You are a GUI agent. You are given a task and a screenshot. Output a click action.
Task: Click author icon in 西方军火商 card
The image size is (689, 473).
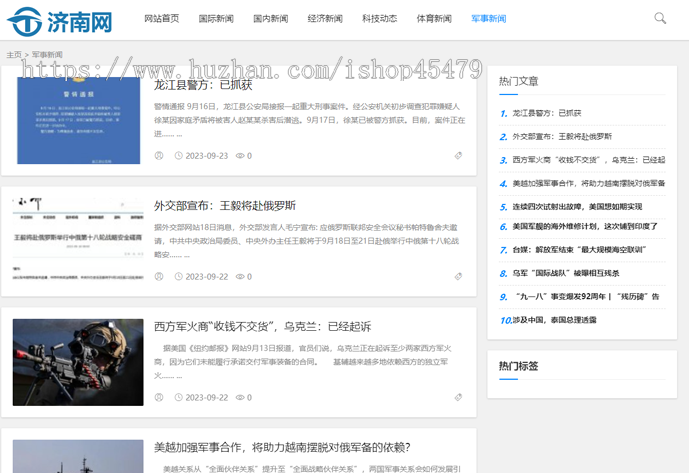[159, 397]
